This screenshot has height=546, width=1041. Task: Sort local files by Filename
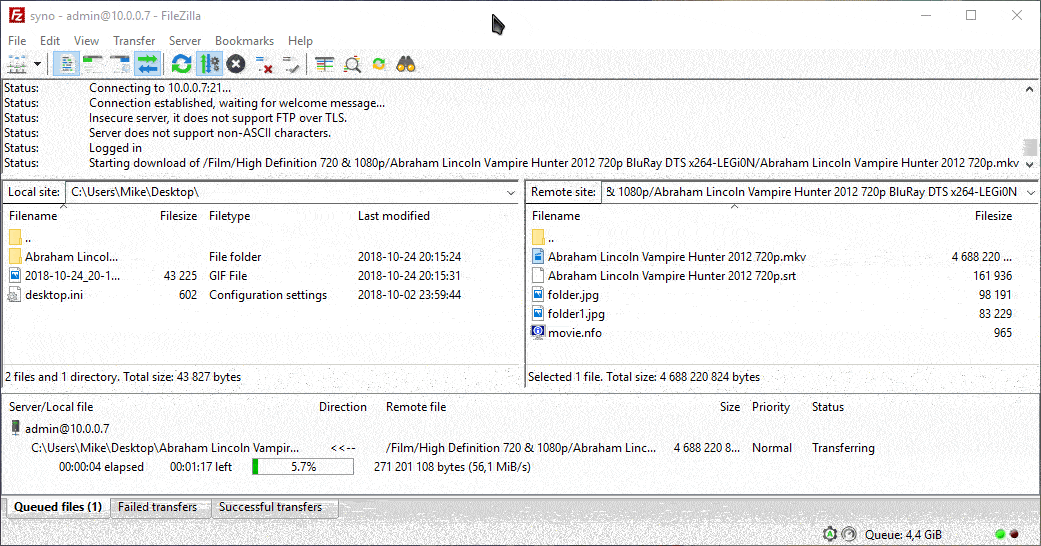click(x=33, y=216)
